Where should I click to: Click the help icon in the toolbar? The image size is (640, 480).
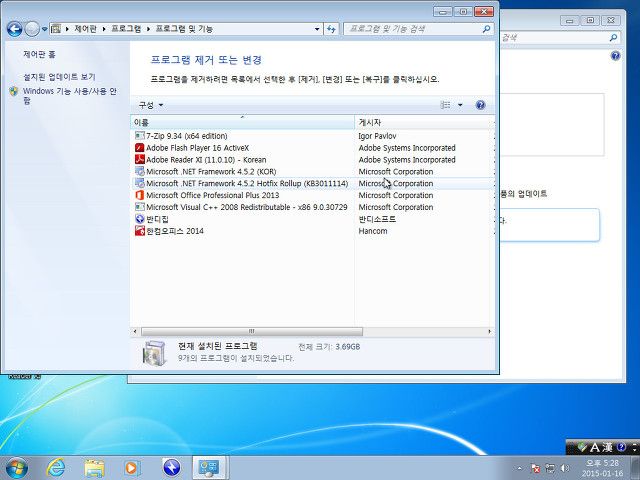click(480, 105)
